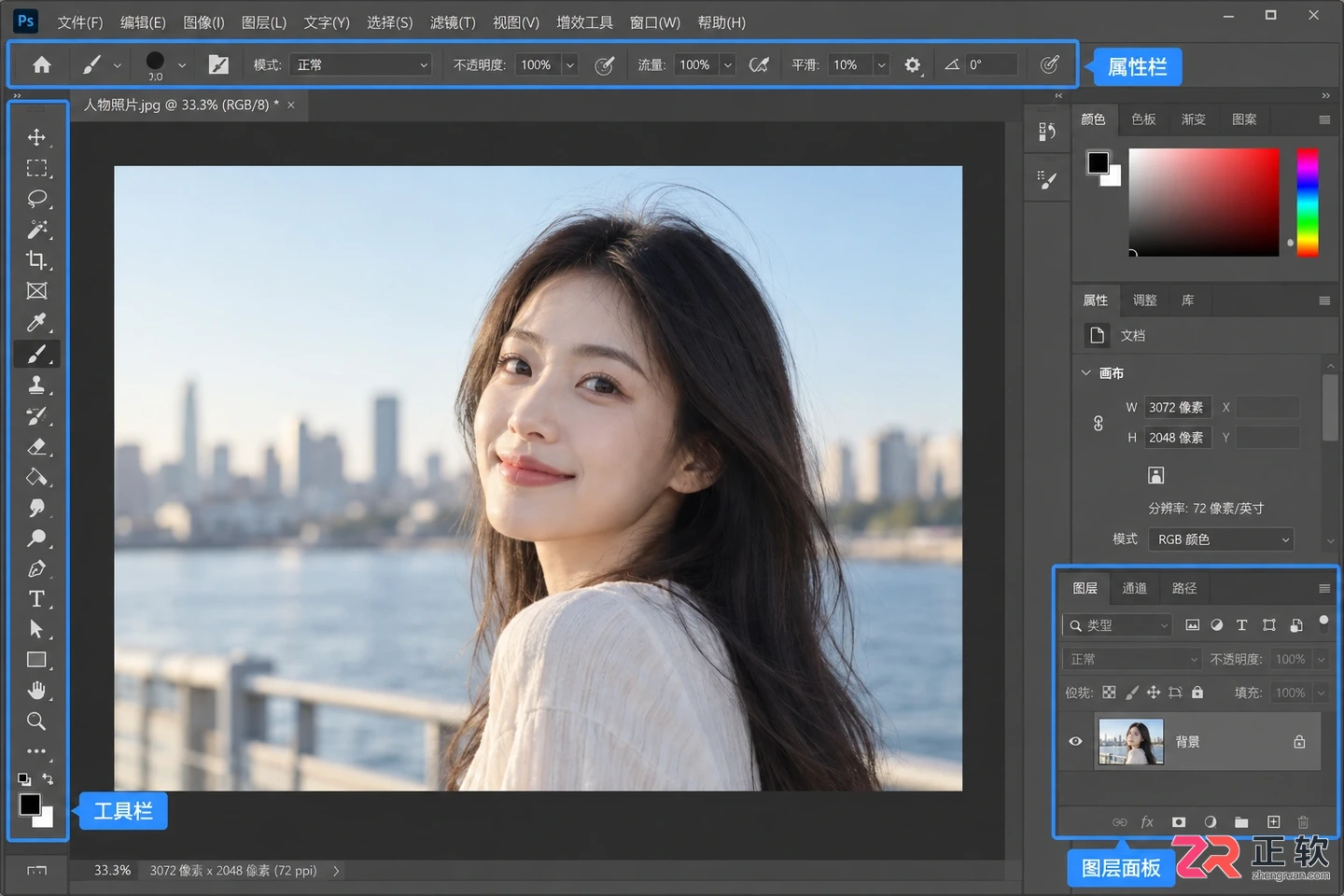Viewport: 1344px width, 896px height.
Task: Open the 图像(I) menu
Action: coord(203,22)
